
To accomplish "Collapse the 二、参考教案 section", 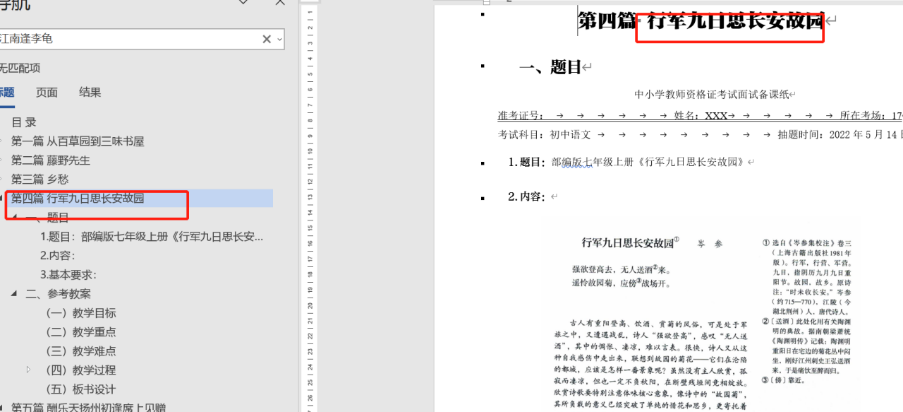I will [x=13, y=294].
